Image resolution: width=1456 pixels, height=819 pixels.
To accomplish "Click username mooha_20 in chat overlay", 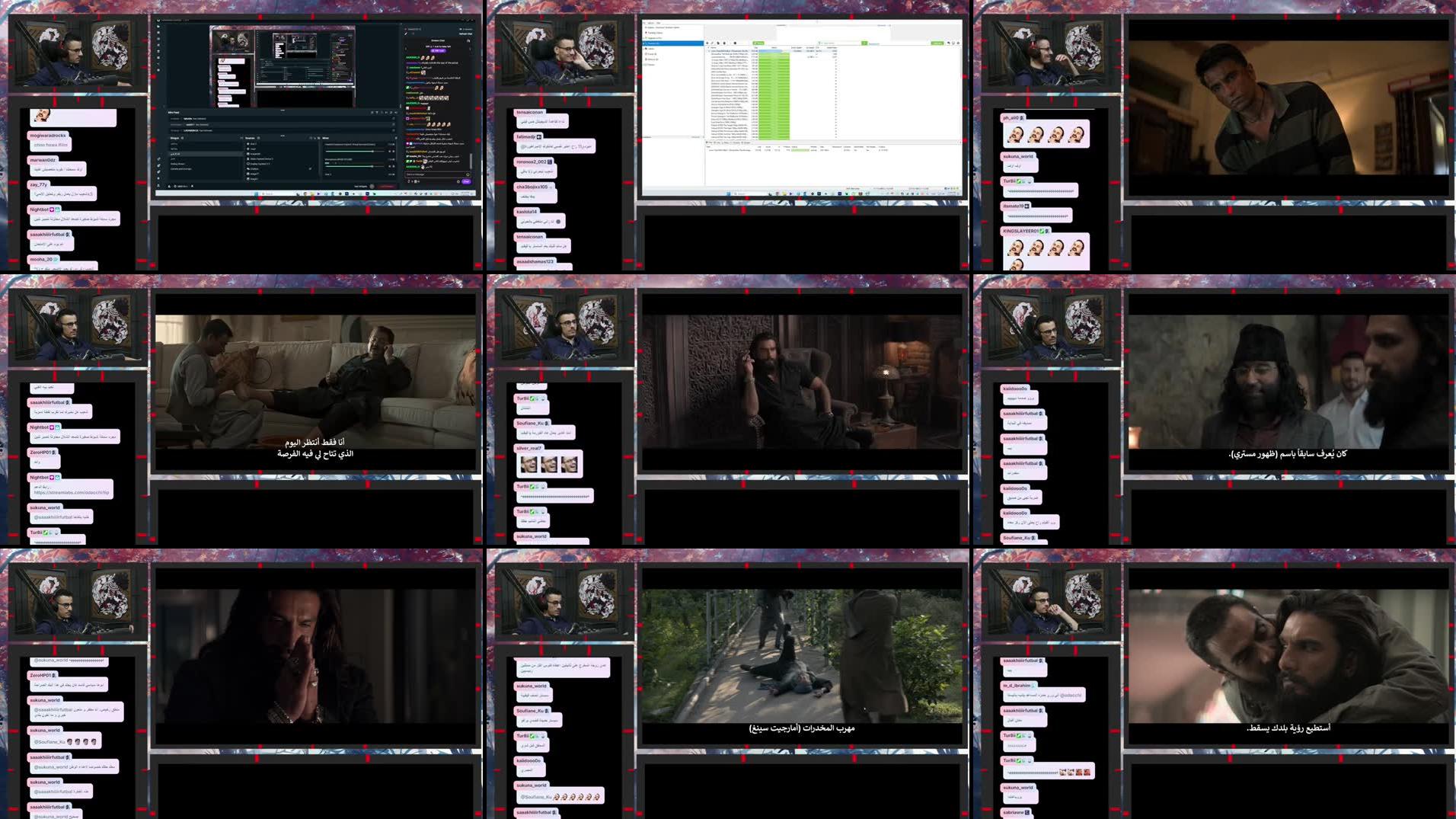I will (x=41, y=259).
